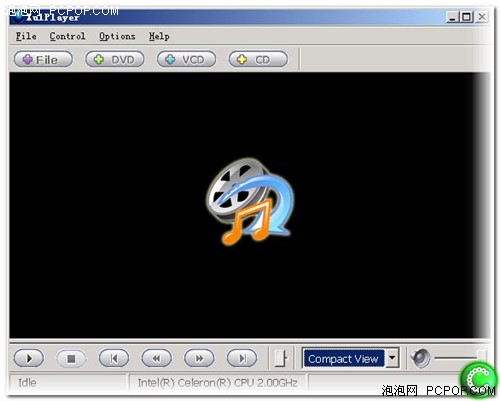Select the Compact View combo box field

click(351, 358)
